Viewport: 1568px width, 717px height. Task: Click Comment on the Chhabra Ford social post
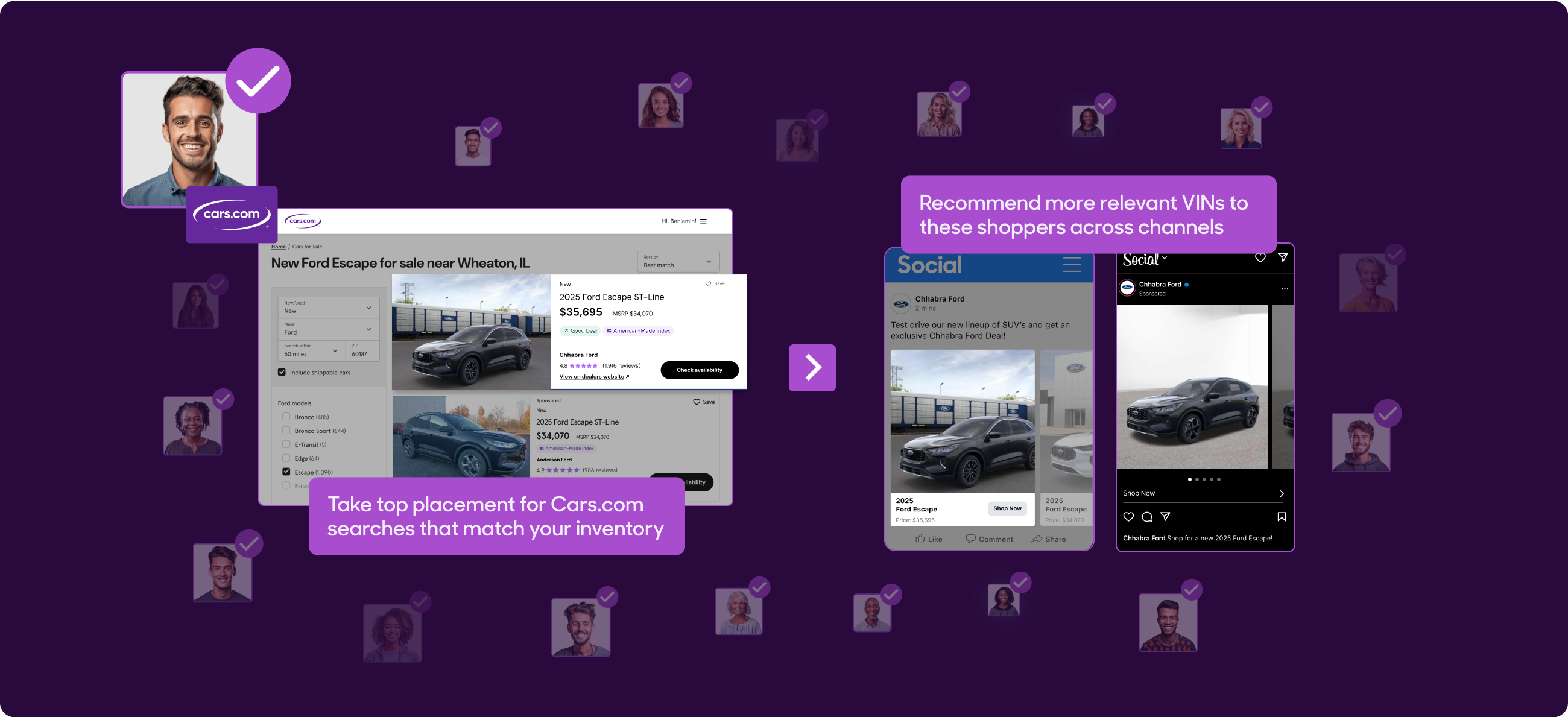click(989, 539)
